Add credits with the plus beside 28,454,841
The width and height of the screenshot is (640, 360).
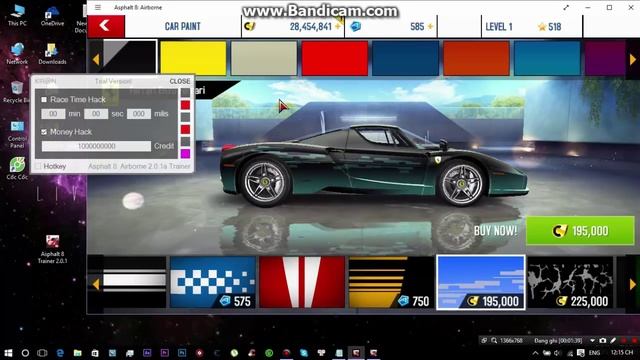click(338, 27)
